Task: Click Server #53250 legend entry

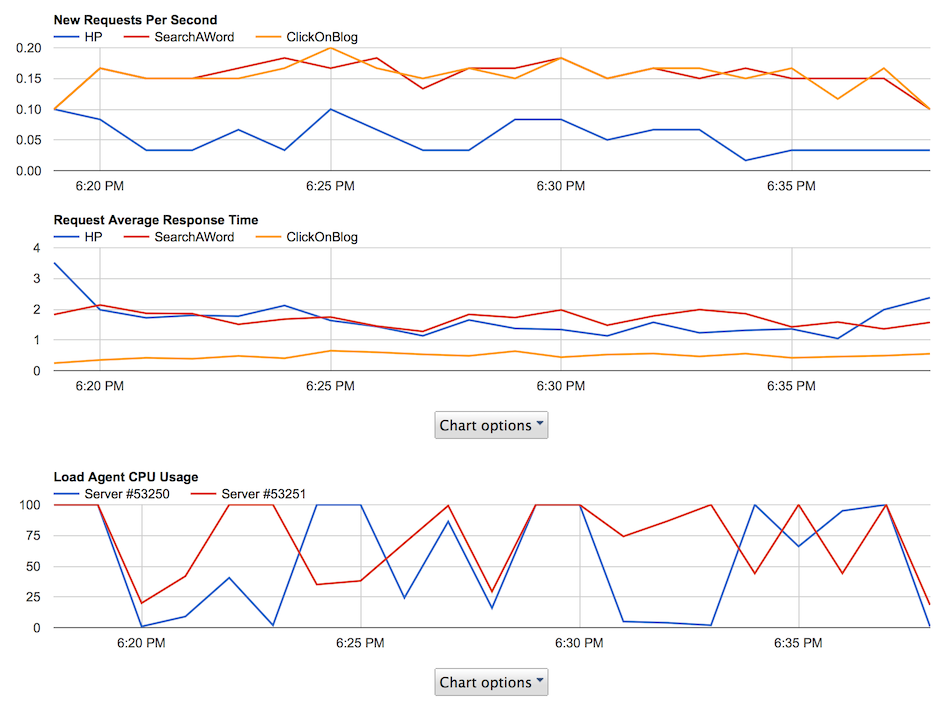Action: [112, 494]
